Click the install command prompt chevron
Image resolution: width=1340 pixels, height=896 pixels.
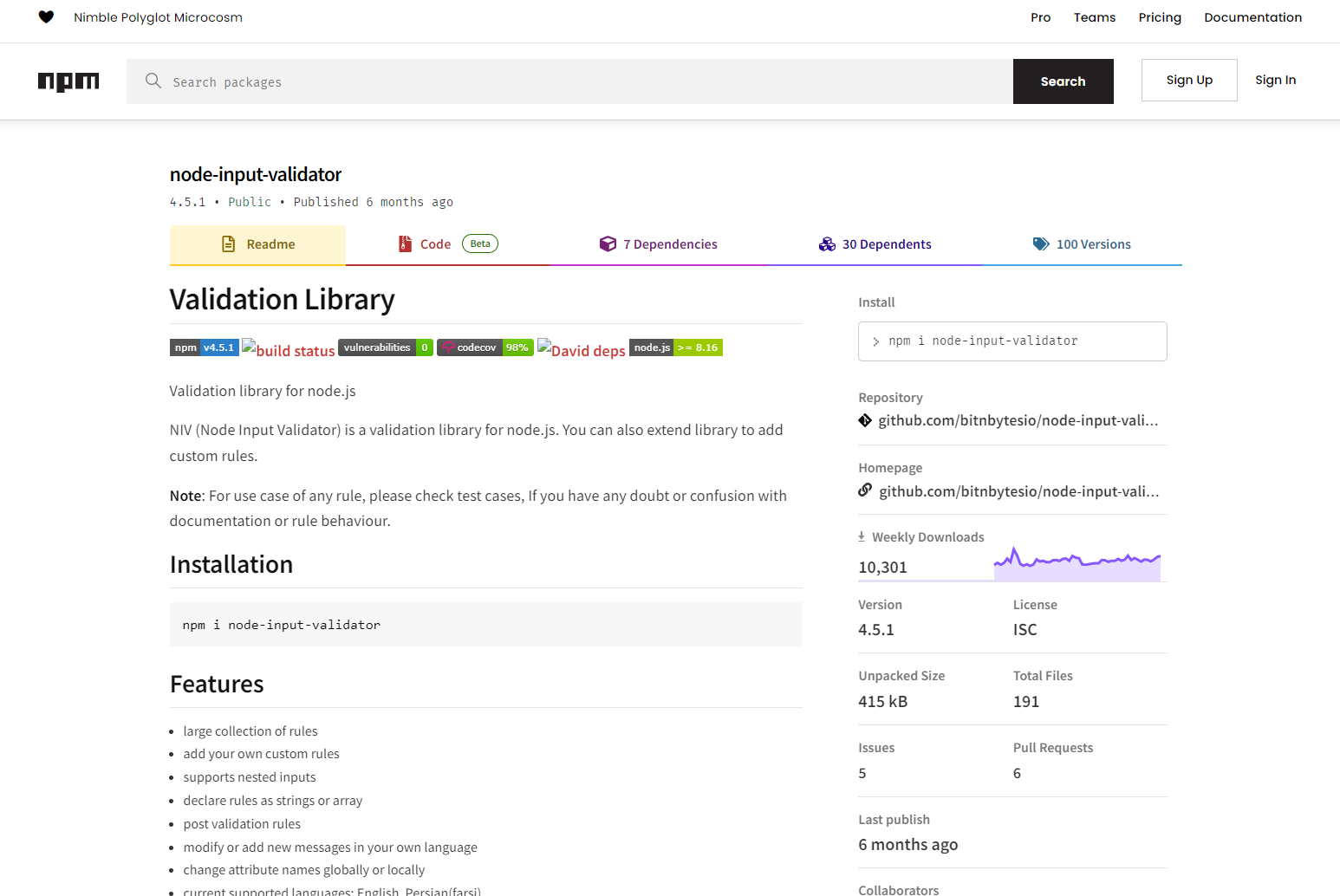click(x=875, y=341)
